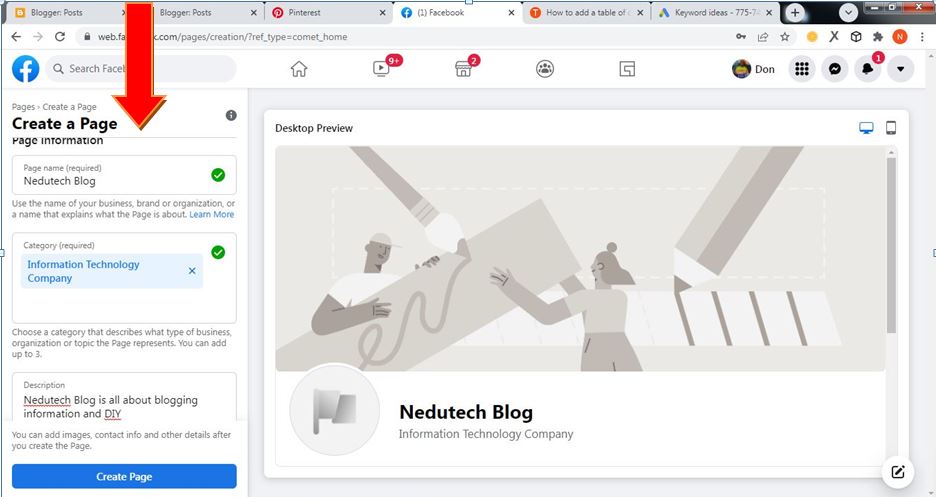936x497 pixels.
Task: Click the Nedutech Blog preview title
Action: tap(466, 412)
